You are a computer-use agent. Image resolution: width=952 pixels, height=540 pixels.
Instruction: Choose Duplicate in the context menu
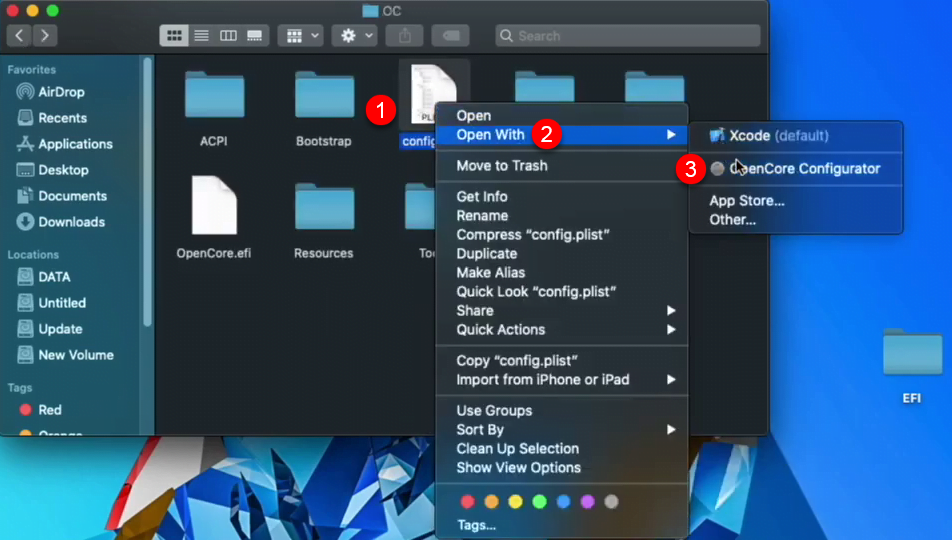pyautogui.click(x=562, y=254)
